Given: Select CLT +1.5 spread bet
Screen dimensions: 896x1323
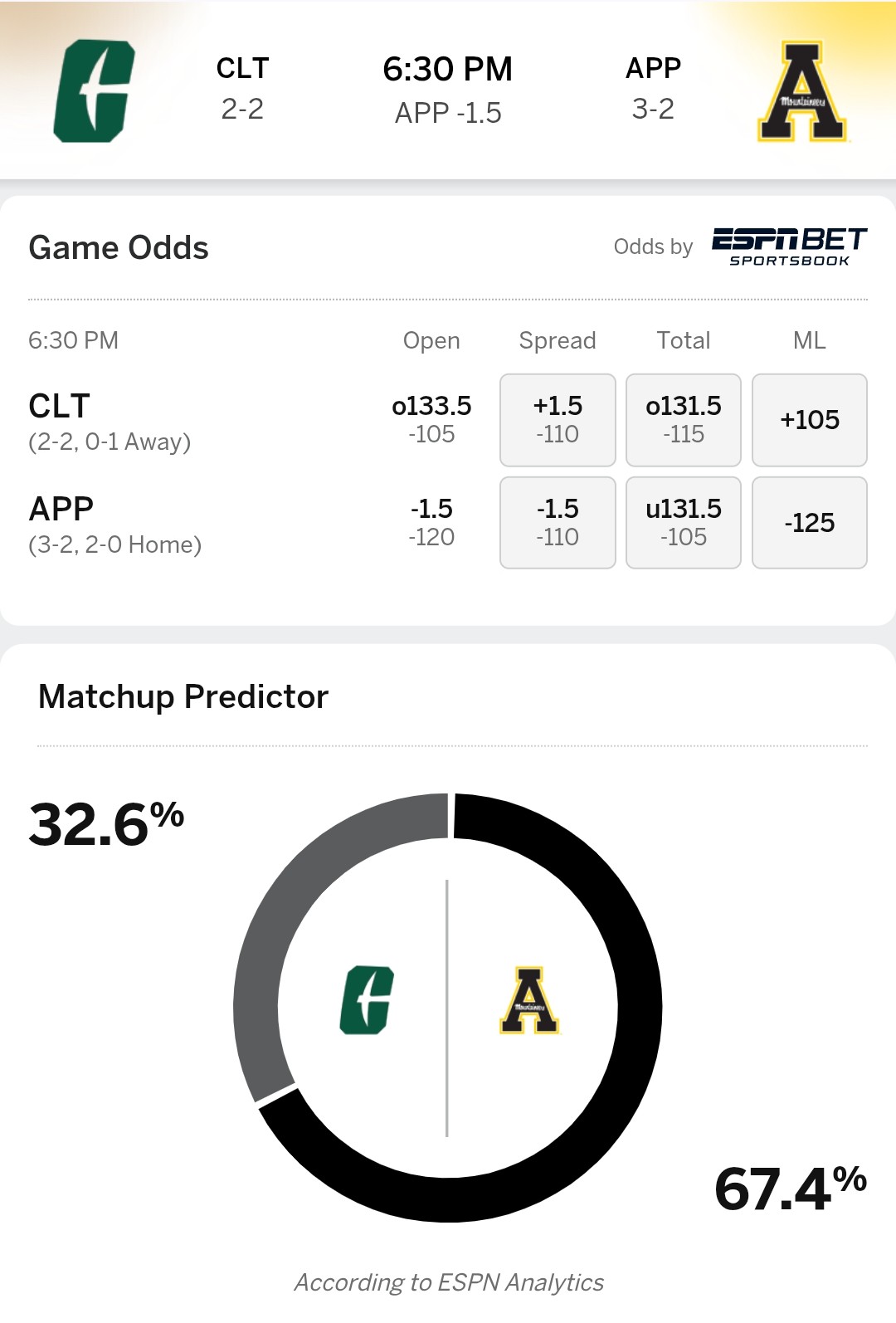Looking at the screenshot, I should [x=558, y=420].
